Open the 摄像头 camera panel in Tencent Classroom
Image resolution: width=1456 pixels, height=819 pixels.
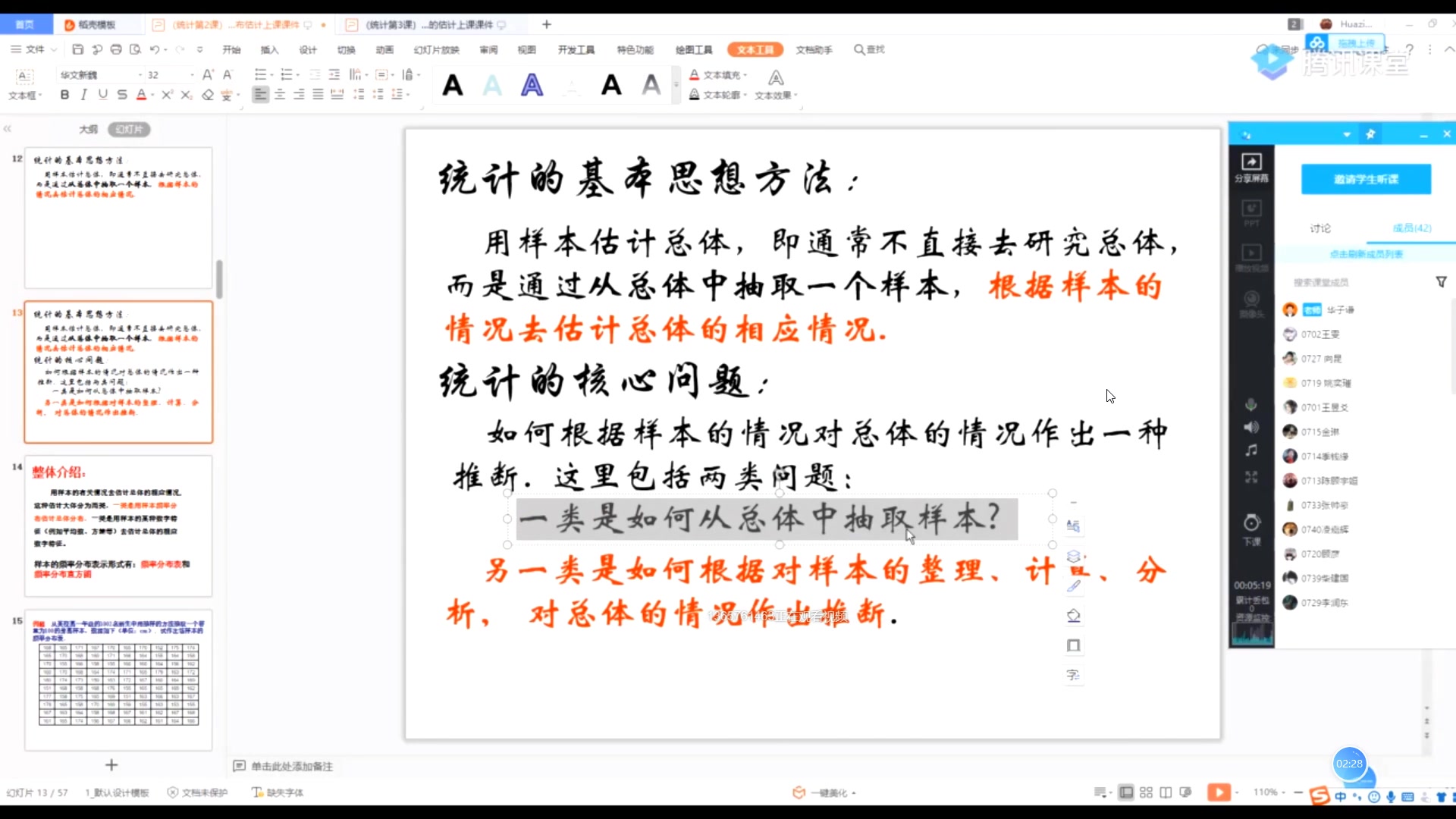click(x=1250, y=300)
